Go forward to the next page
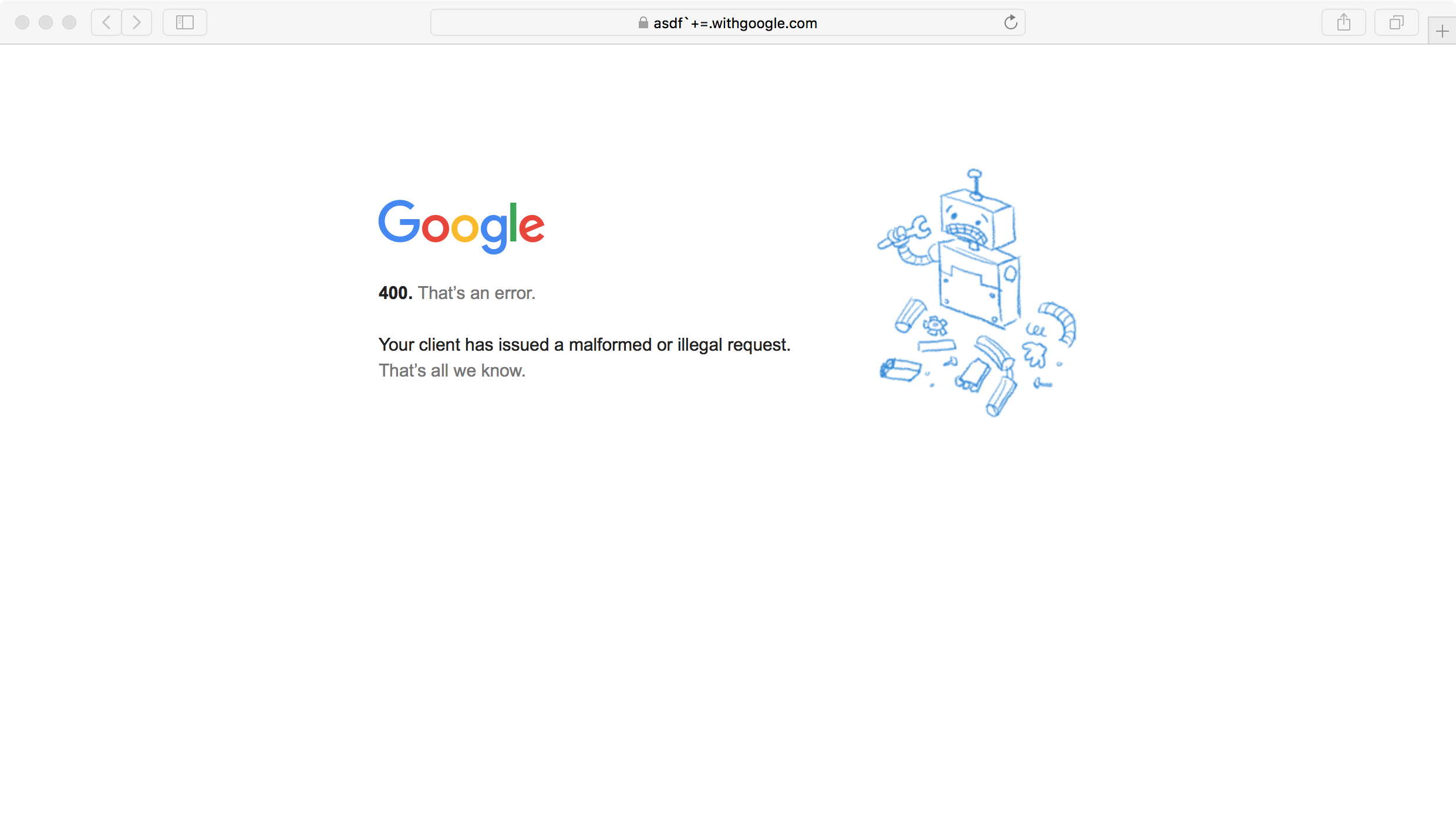Viewport: 1456px width, 833px height. click(137, 22)
